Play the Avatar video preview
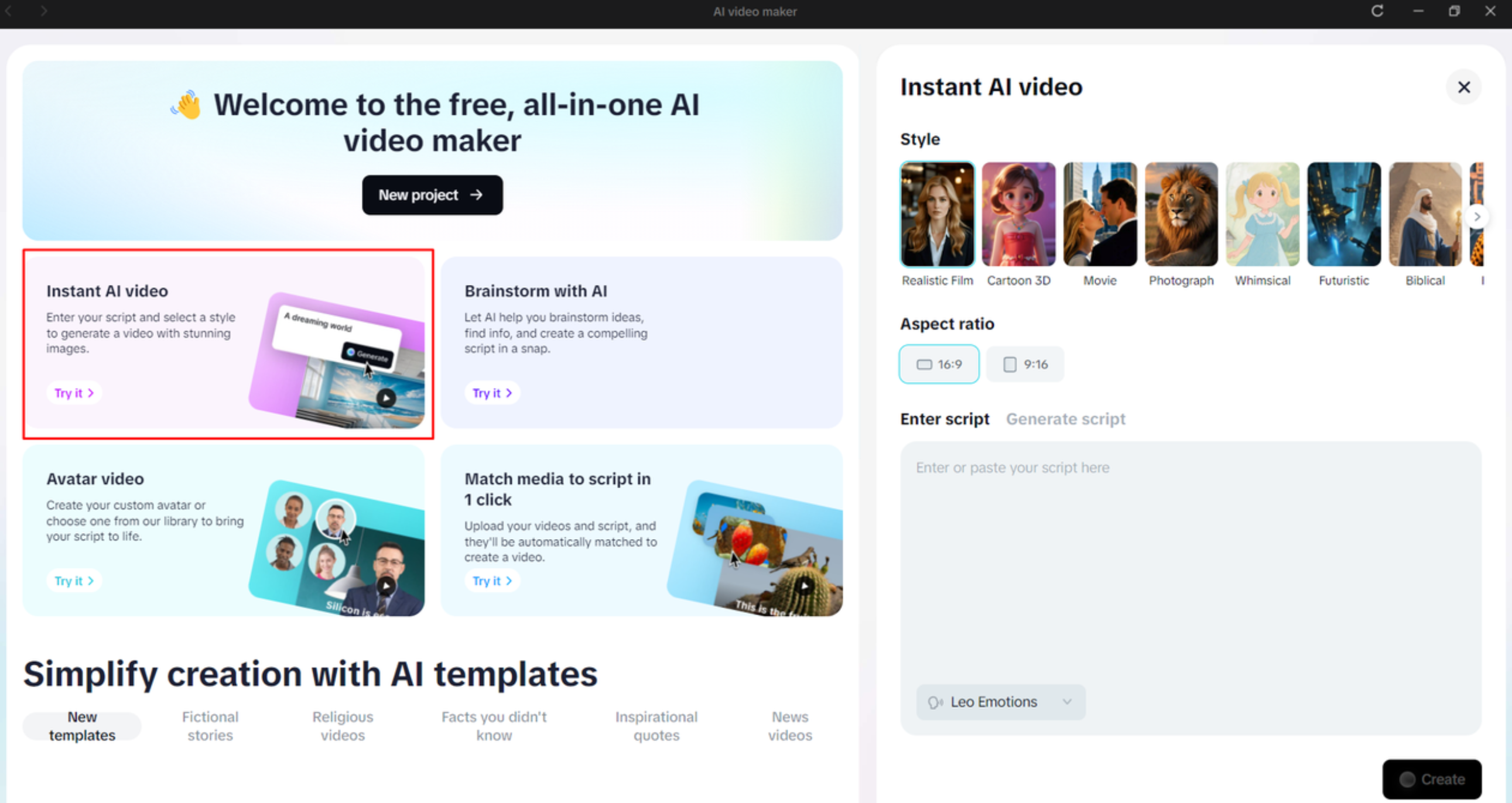 (386, 584)
